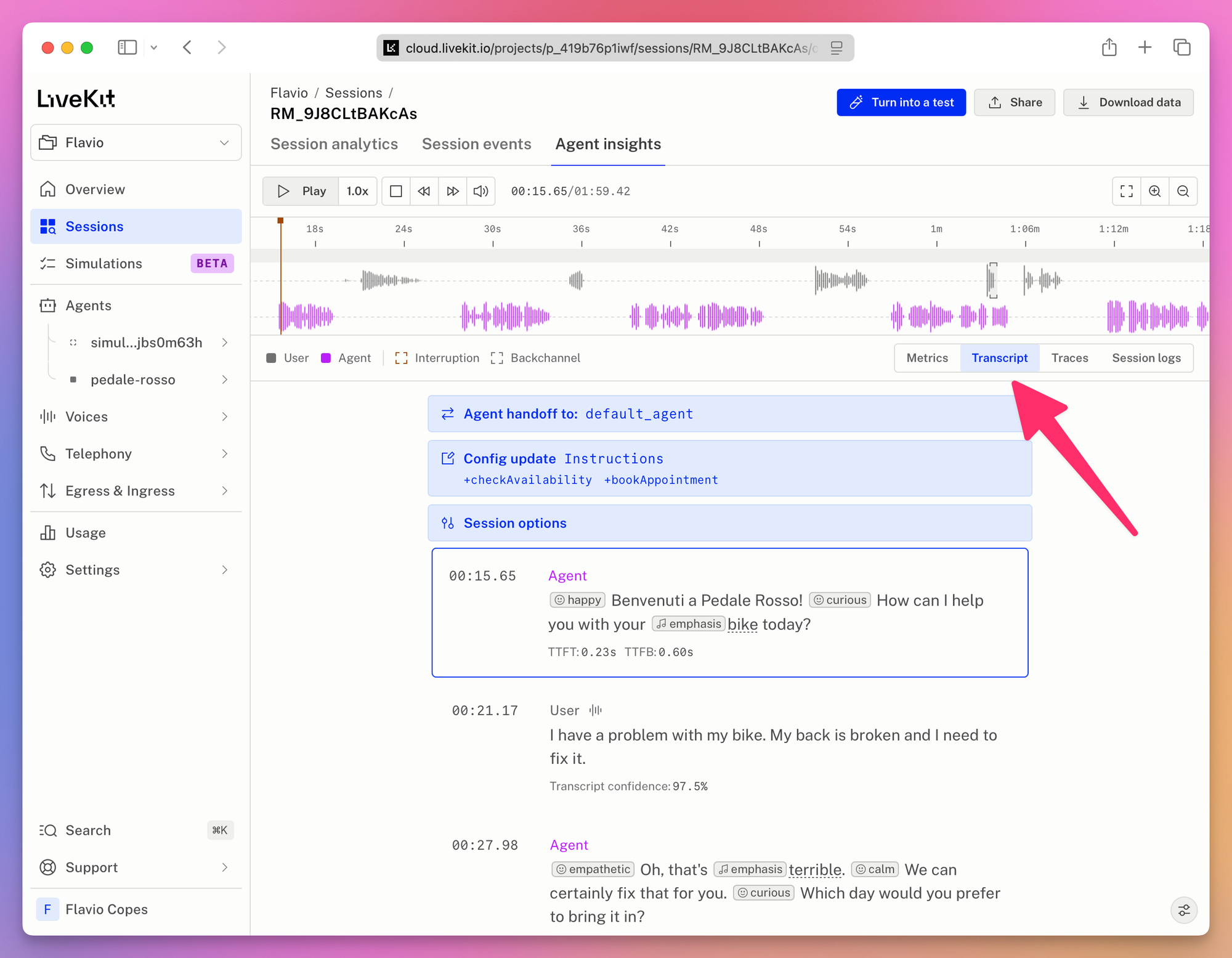Select the Session logs tab
This screenshot has width=1232, height=958.
click(x=1146, y=358)
